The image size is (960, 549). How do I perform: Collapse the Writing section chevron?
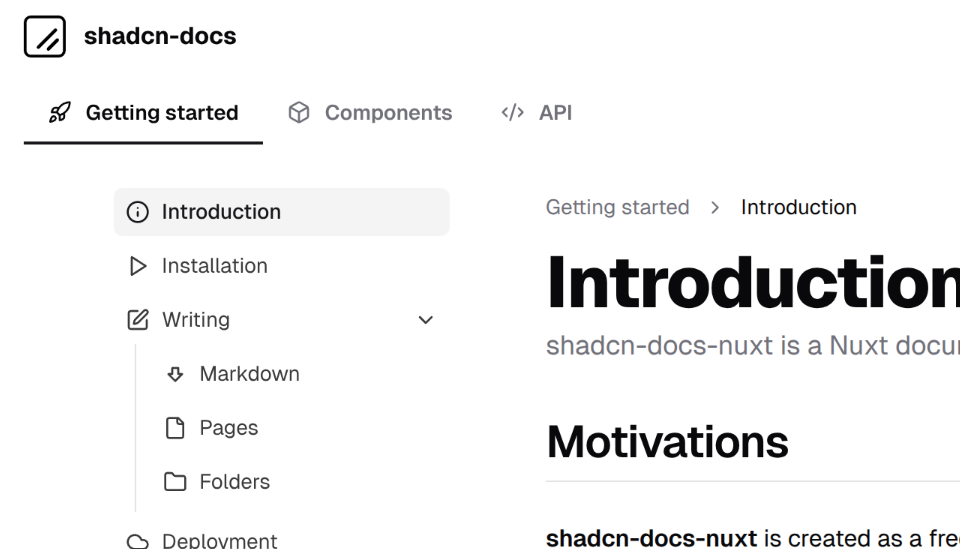click(426, 320)
